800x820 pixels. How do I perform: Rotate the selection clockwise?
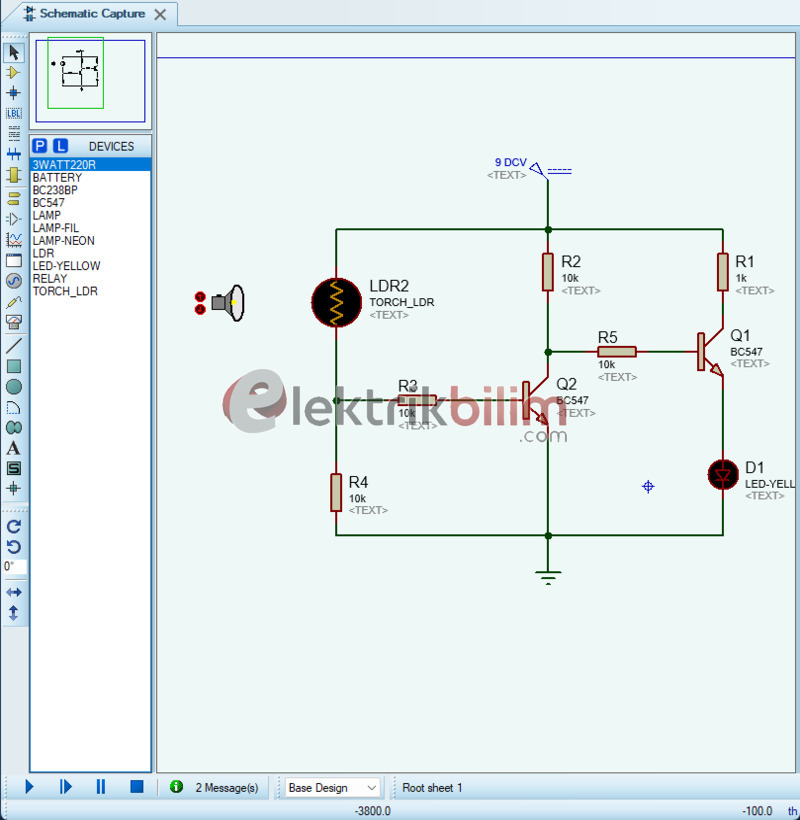(x=13, y=527)
